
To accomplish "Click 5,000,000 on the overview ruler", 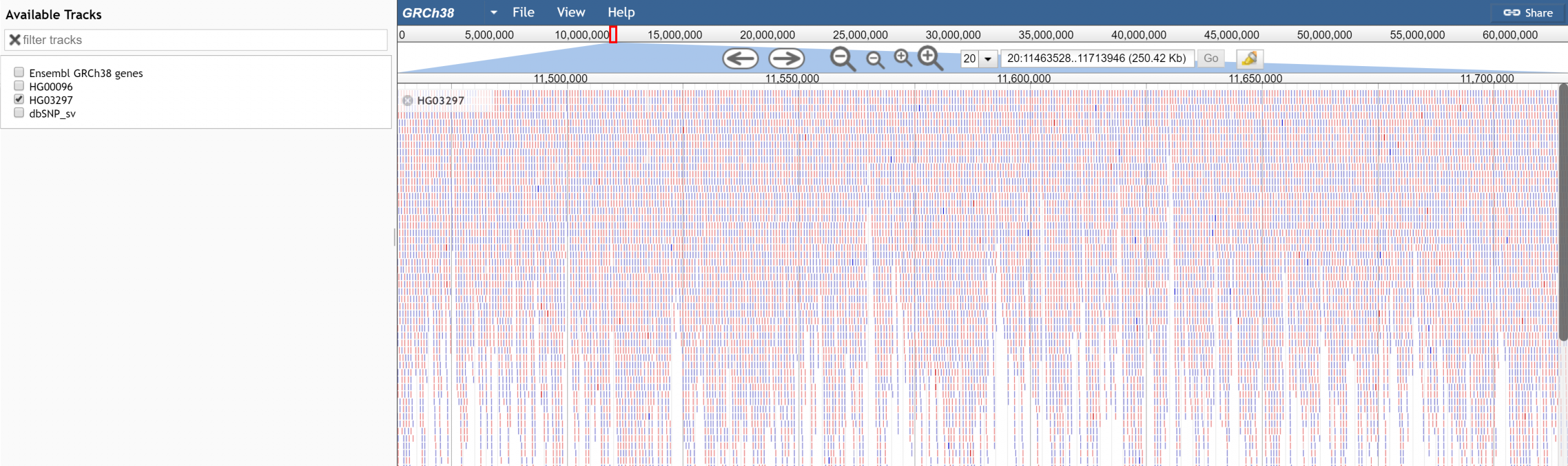I will pyautogui.click(x=489, y=35).
